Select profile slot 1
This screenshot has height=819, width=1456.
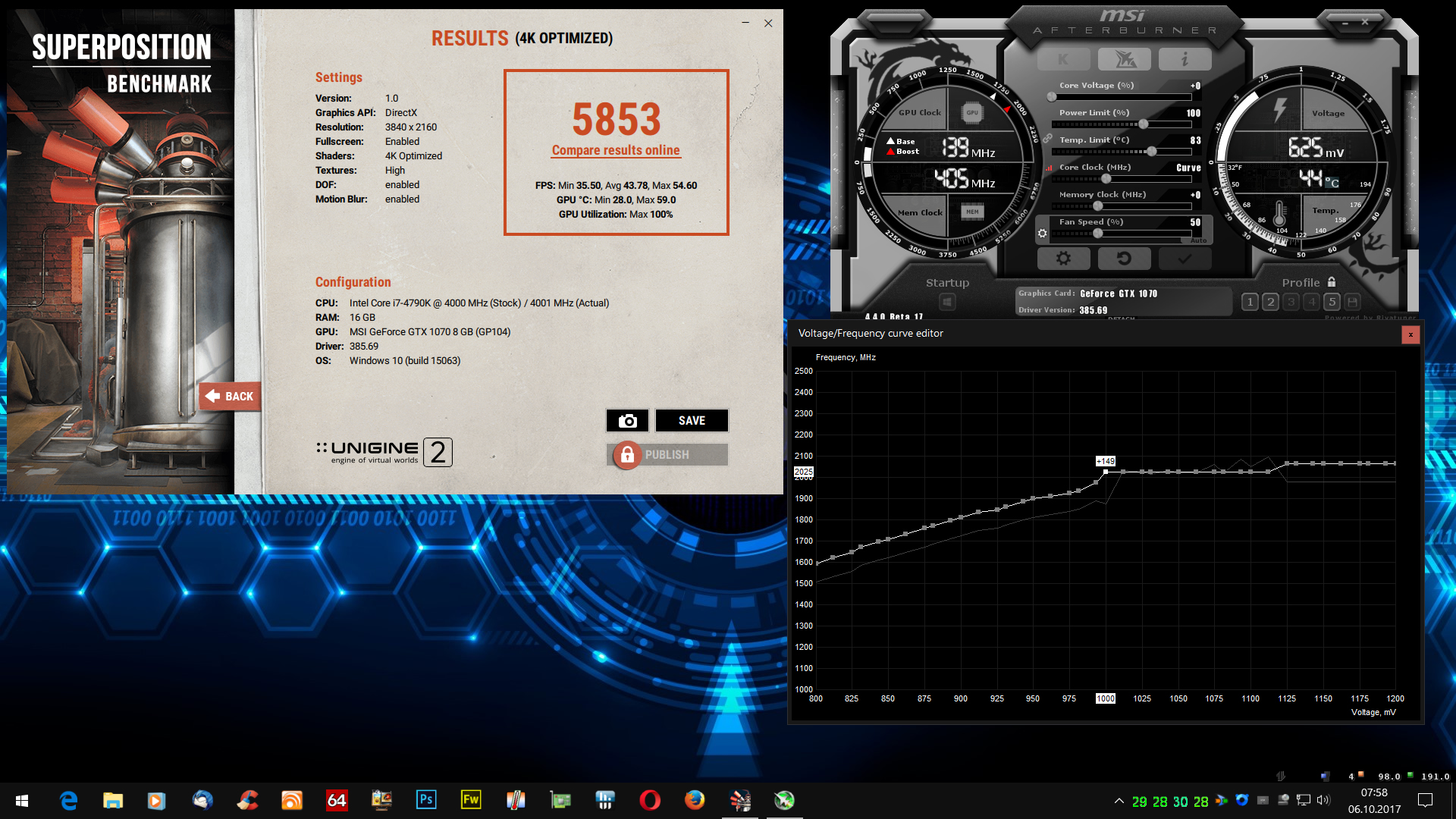[x=1250, y=302]
